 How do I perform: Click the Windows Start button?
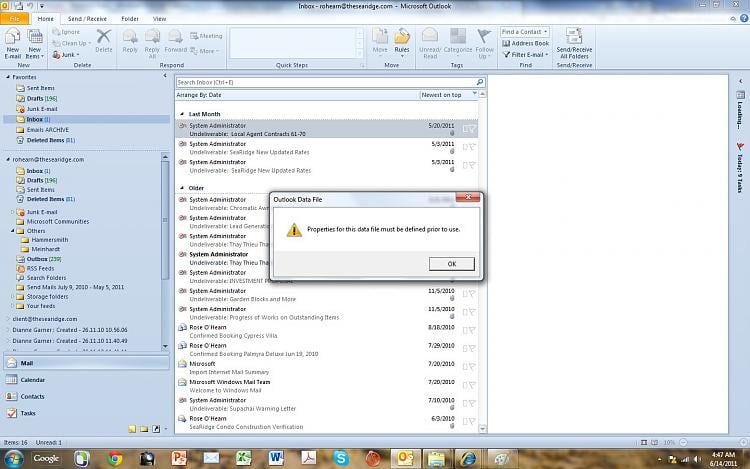tap(13, 458)
